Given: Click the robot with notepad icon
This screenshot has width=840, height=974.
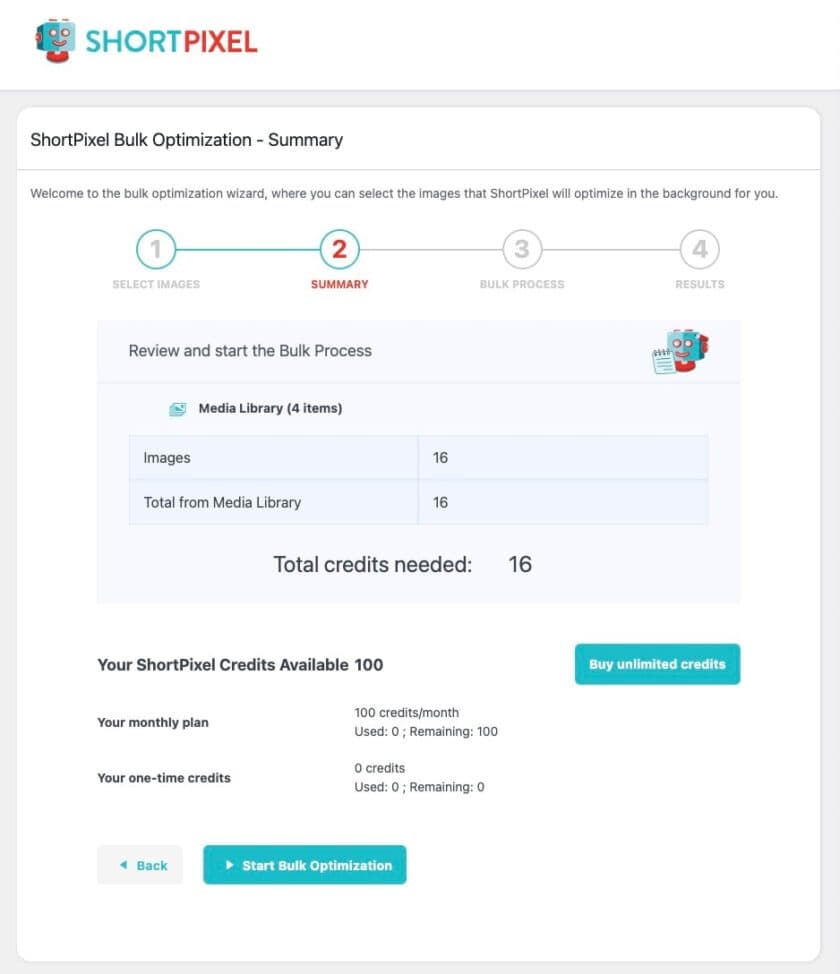Looking at the screenshot, I should coord(680,352).
